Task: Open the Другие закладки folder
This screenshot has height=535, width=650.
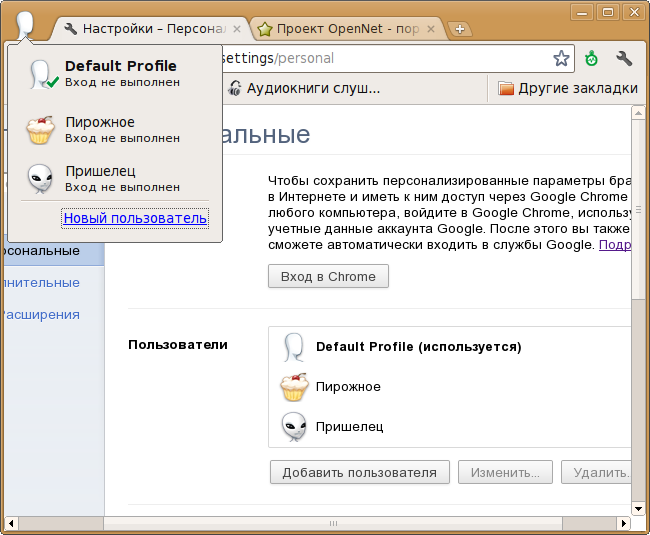Action: (x=567, y=88)
